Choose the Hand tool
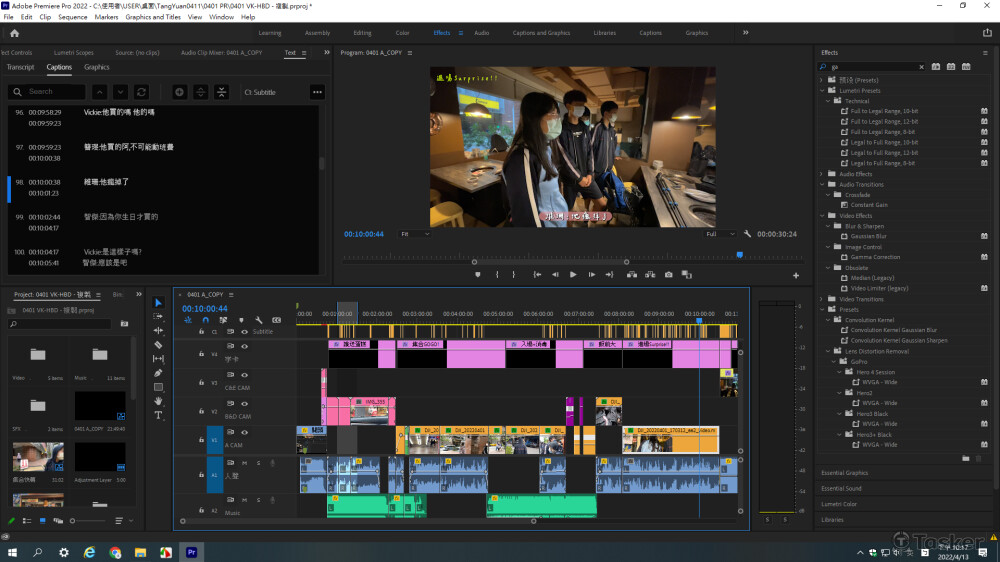This screenshot has width=1000, height=562. click(x=158, y=400)
